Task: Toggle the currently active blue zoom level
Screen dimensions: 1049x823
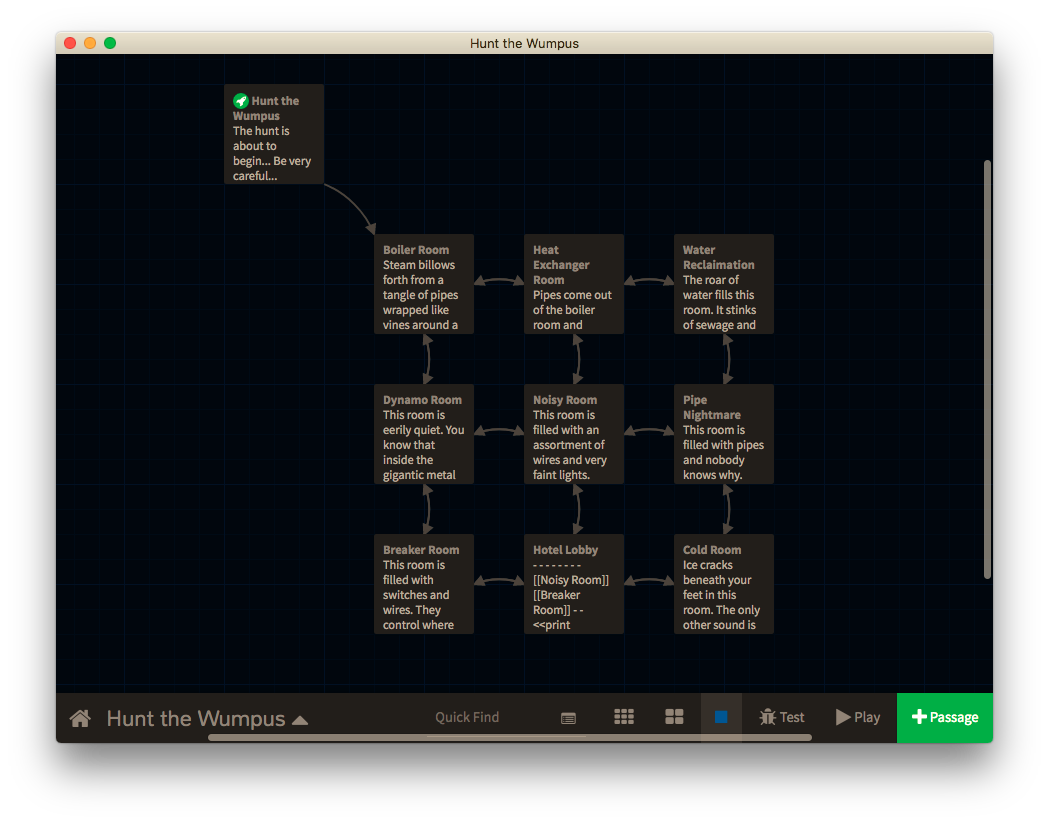Action: coord(721,716)
